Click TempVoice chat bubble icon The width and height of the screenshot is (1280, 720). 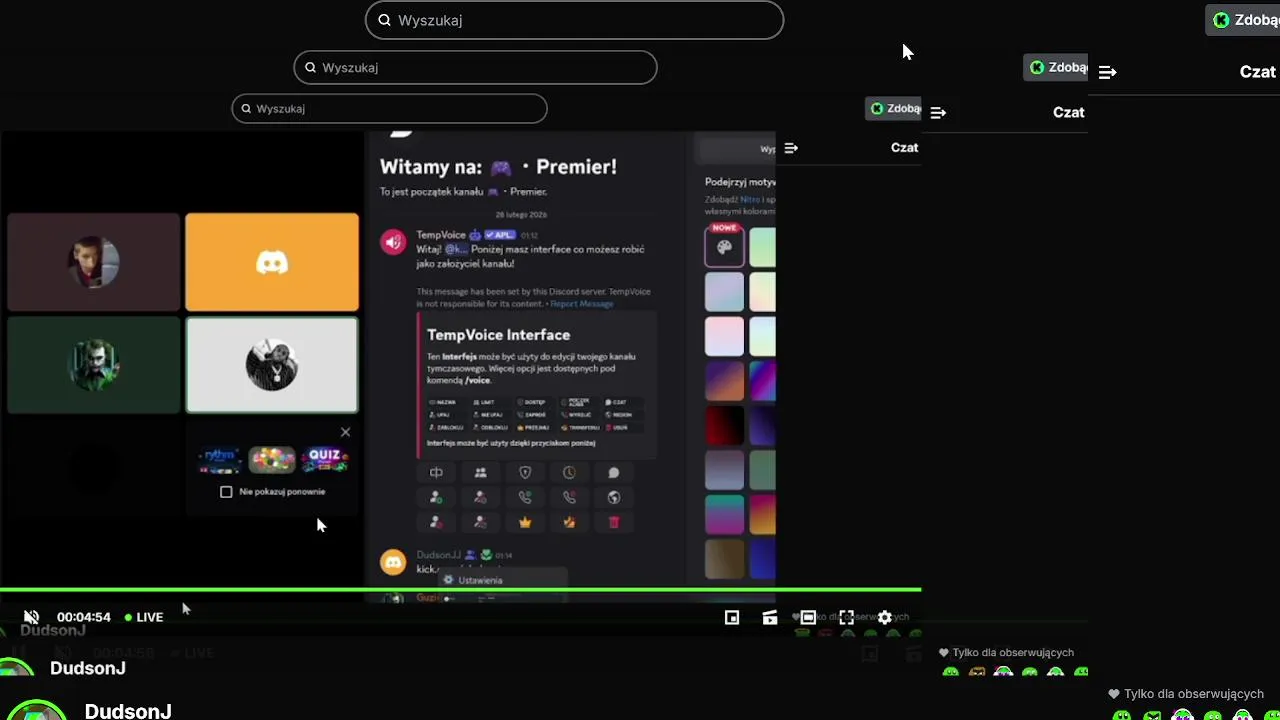point(614,473)
